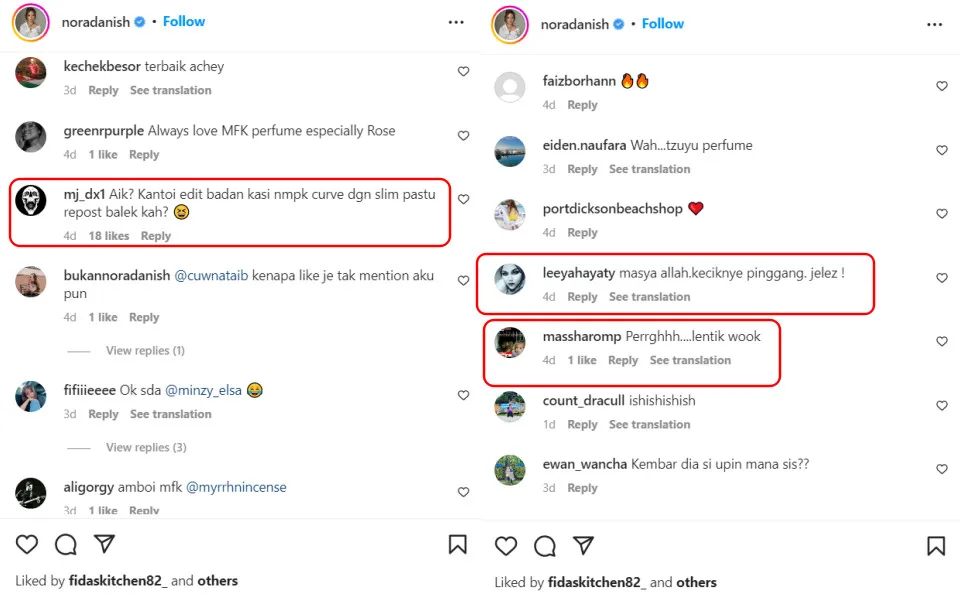Save the right post with bookmark icon

(936, 546)
